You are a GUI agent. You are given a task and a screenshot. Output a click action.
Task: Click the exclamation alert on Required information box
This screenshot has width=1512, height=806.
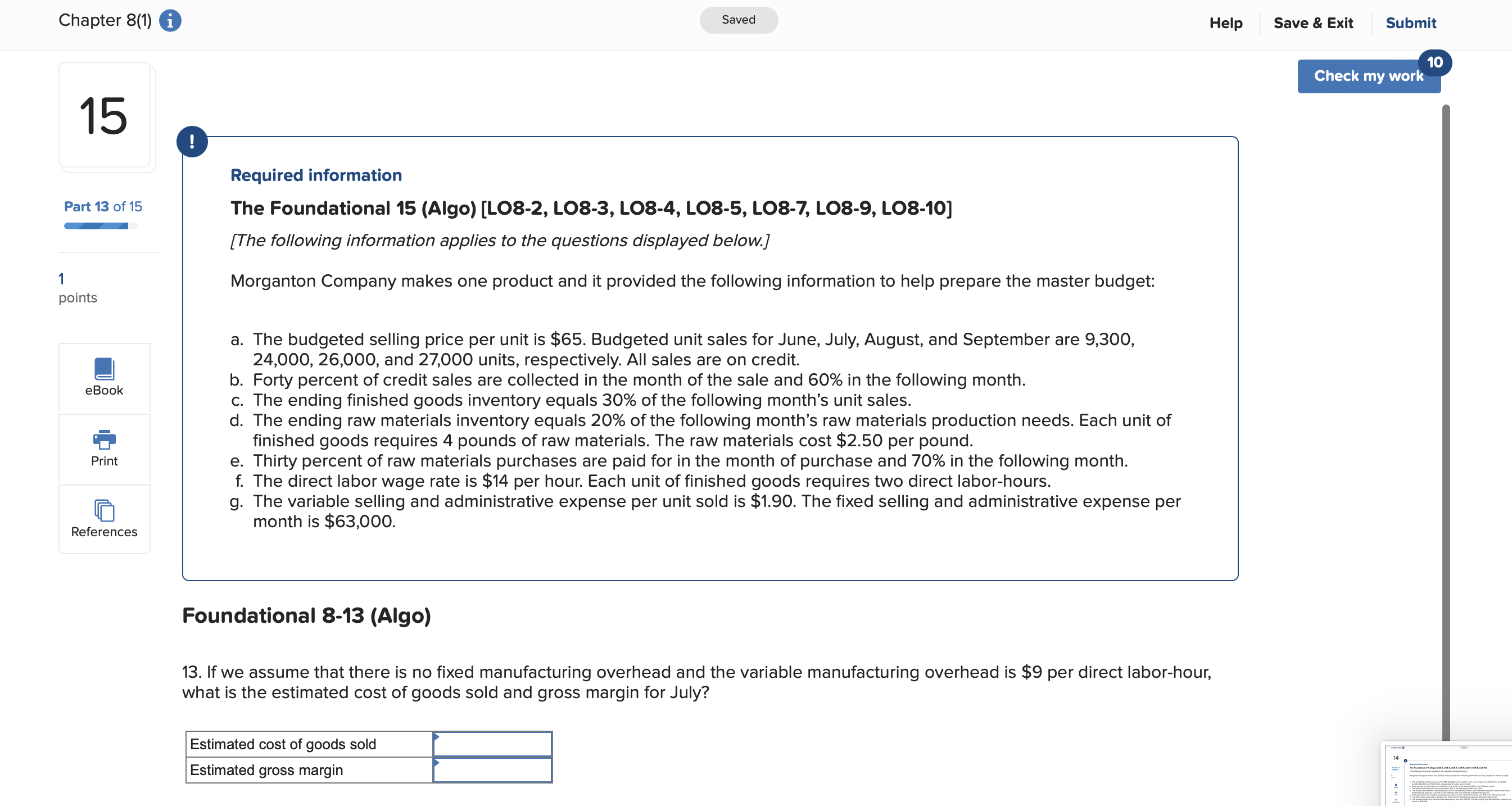click(193, 141)
